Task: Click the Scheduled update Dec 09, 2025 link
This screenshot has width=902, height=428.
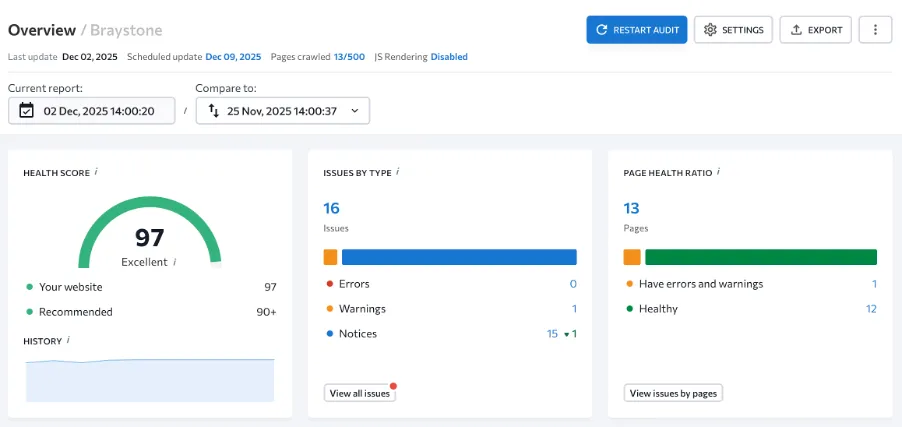Action: 233,57
